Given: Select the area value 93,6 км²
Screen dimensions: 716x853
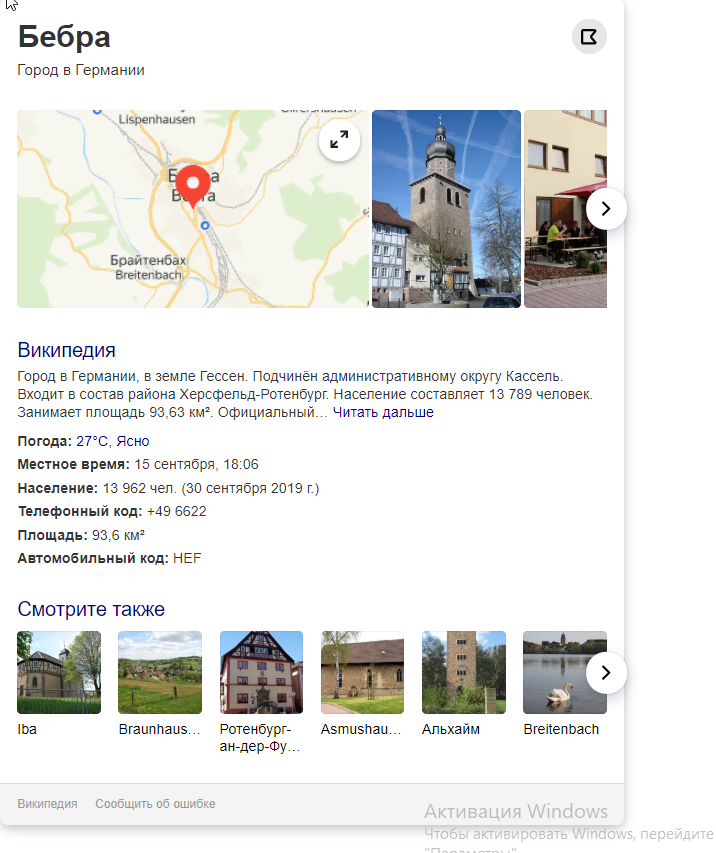Looking at the screenshot, I should (x=118, y=535).
